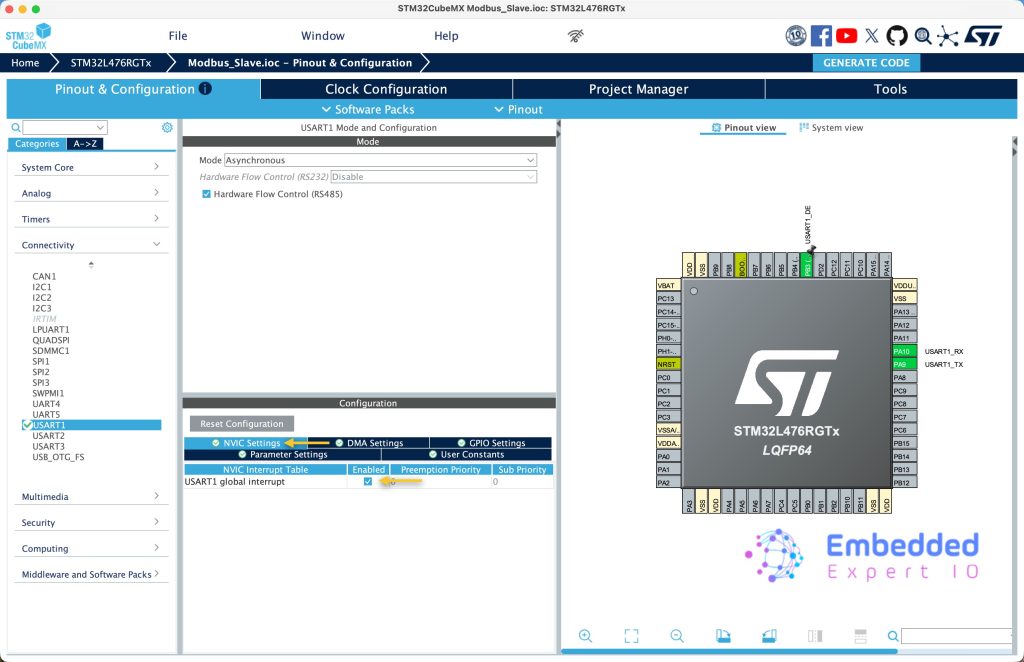Expand the Software Packs dropdown
This screenshot has width=1024, height=662.
(367, 110)
